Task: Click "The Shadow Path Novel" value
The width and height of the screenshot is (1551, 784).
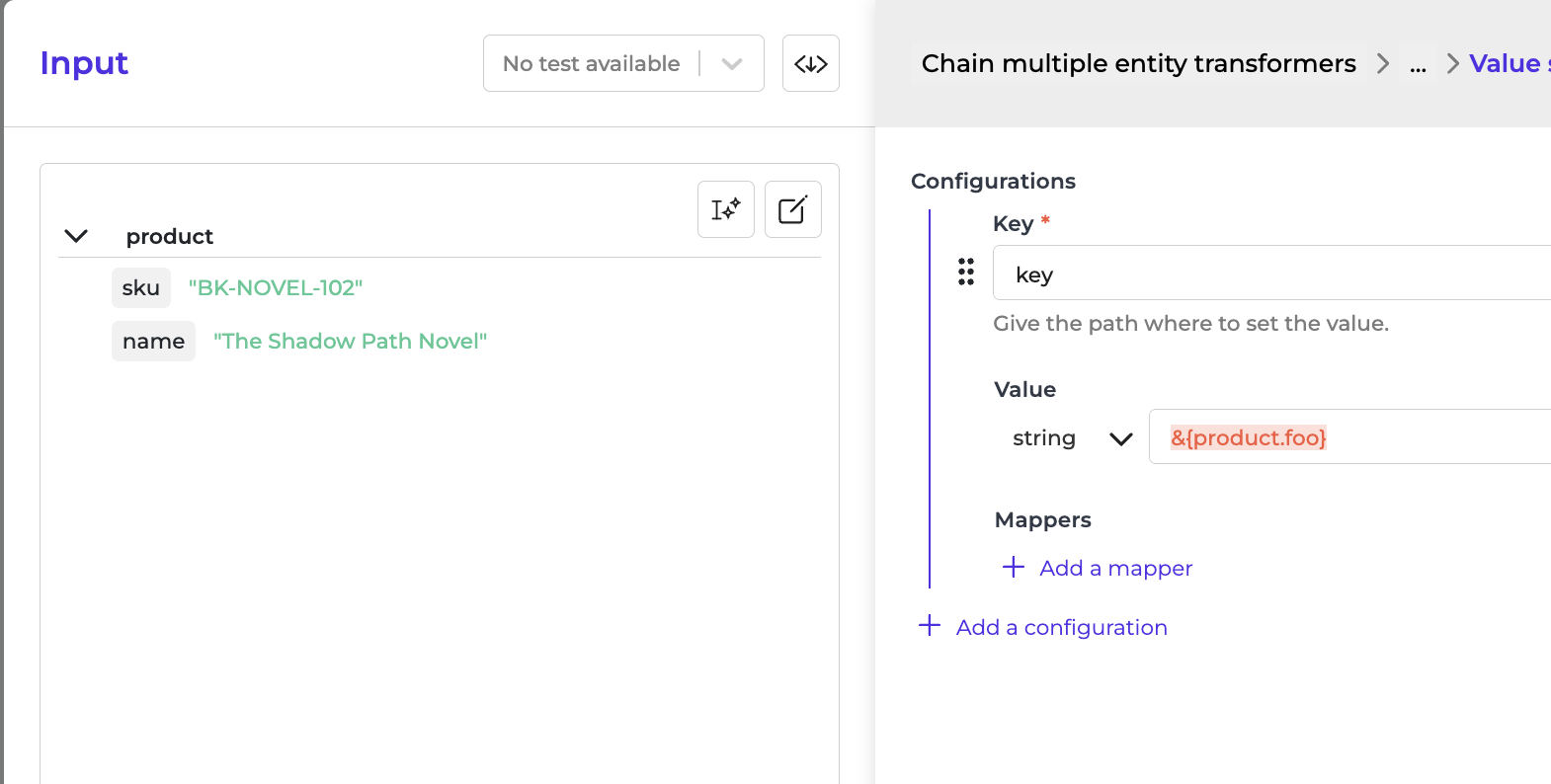Action: [x=350, y=342]
